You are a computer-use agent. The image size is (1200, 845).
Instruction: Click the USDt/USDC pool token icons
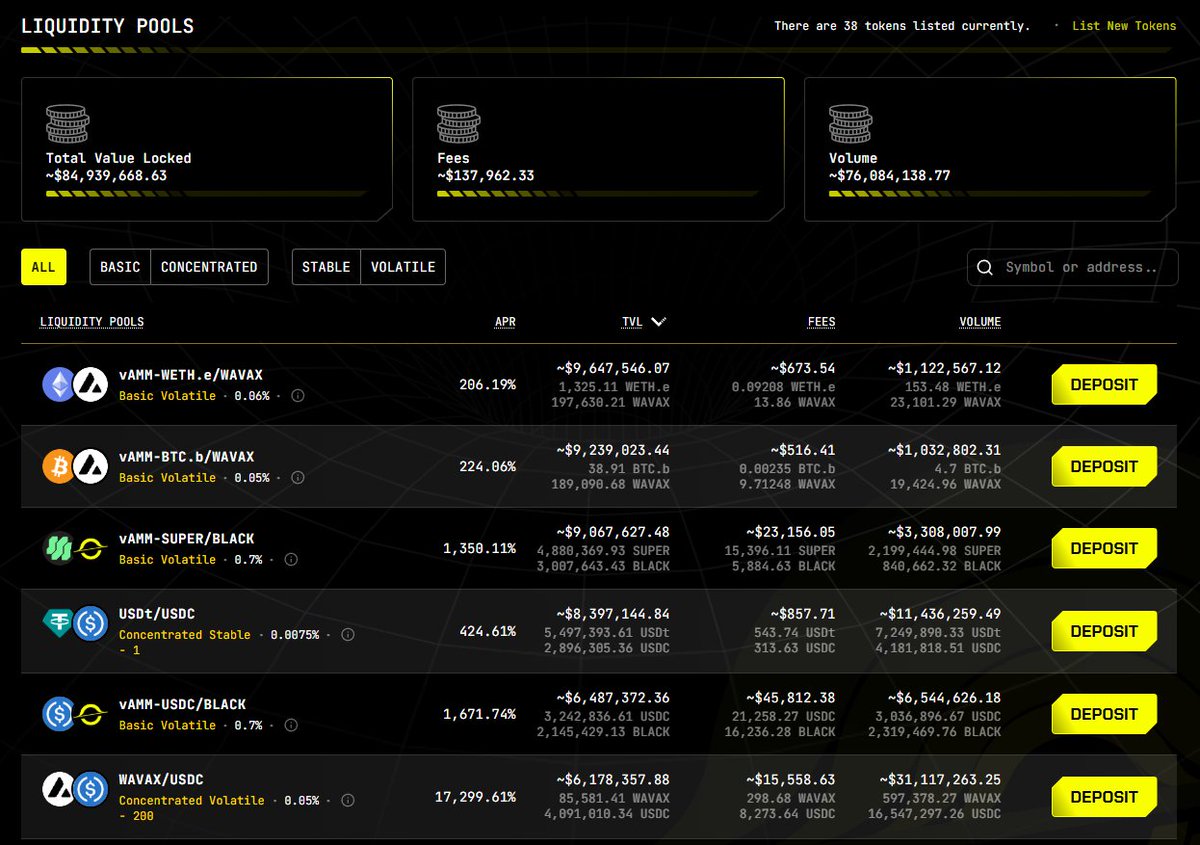pos(75,624)
